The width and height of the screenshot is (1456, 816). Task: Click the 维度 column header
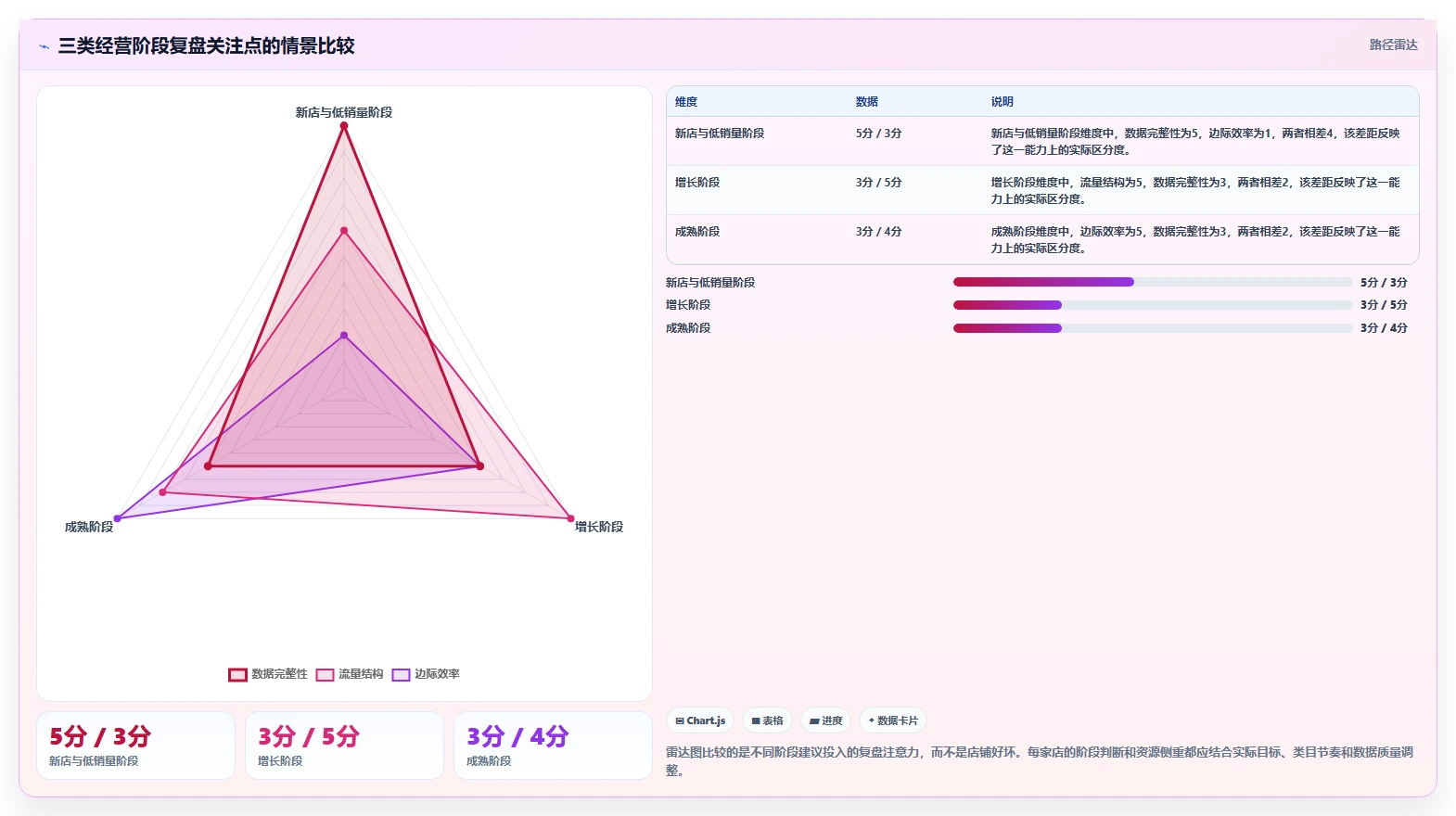pos(686,102)
